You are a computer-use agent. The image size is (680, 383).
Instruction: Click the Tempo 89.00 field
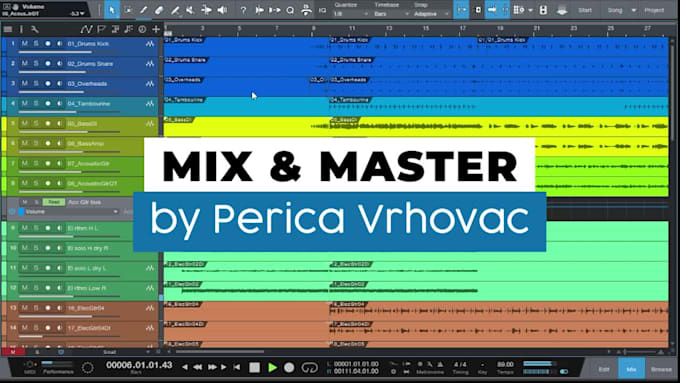505,364
